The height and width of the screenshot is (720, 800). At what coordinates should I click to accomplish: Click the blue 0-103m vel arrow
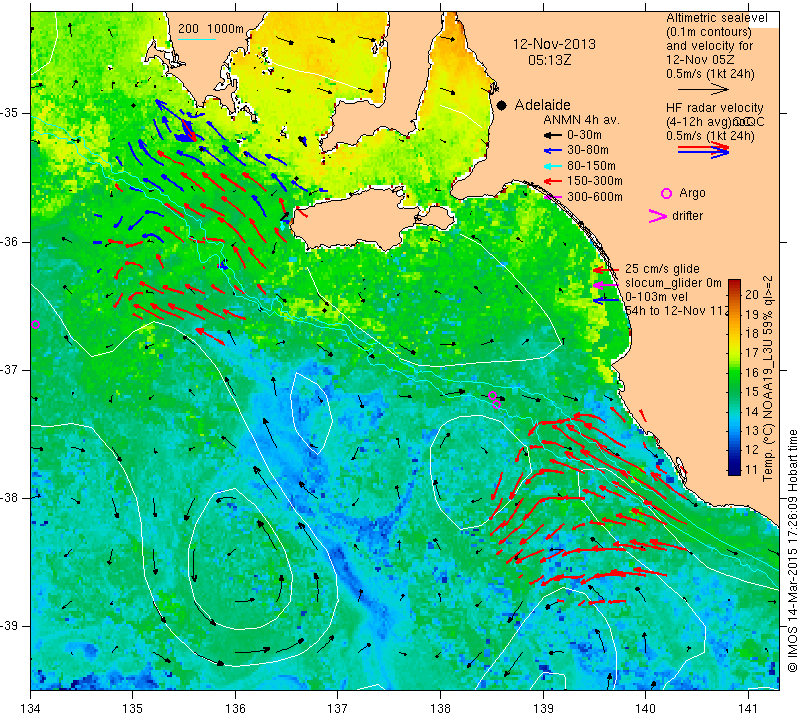click(x=606, y=301)
